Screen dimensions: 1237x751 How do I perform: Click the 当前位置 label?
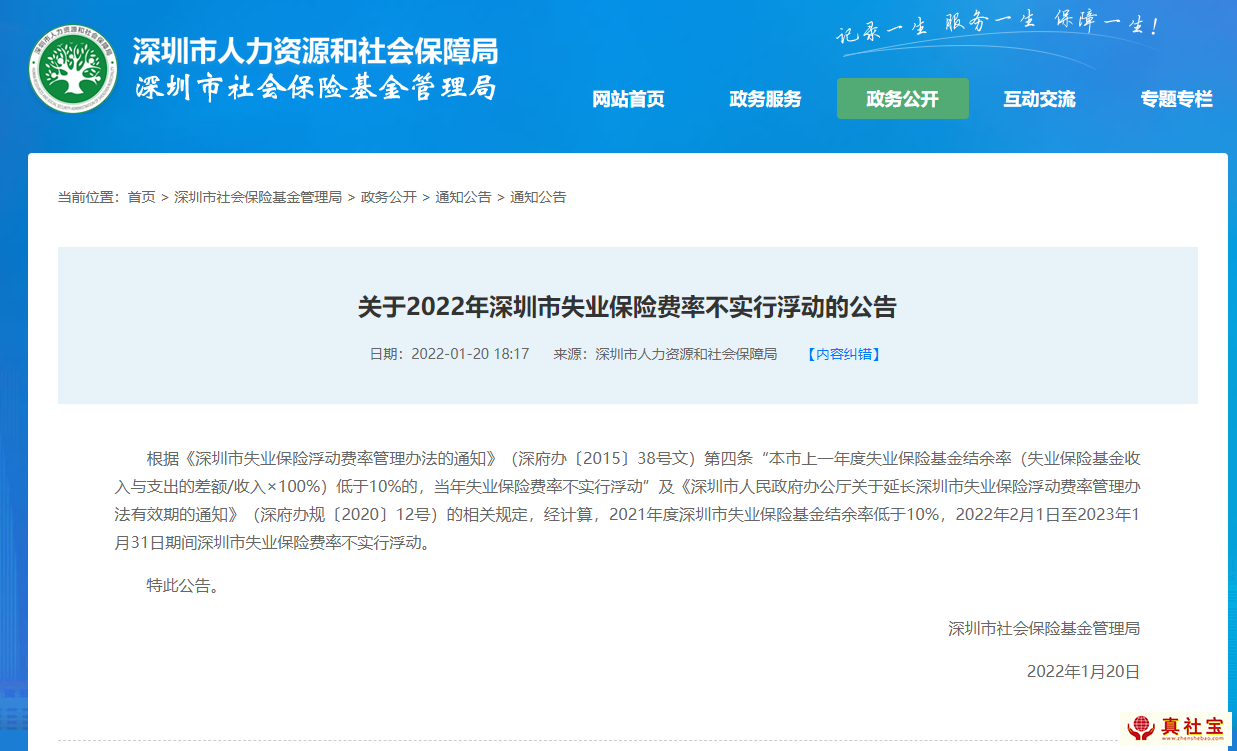88,197
